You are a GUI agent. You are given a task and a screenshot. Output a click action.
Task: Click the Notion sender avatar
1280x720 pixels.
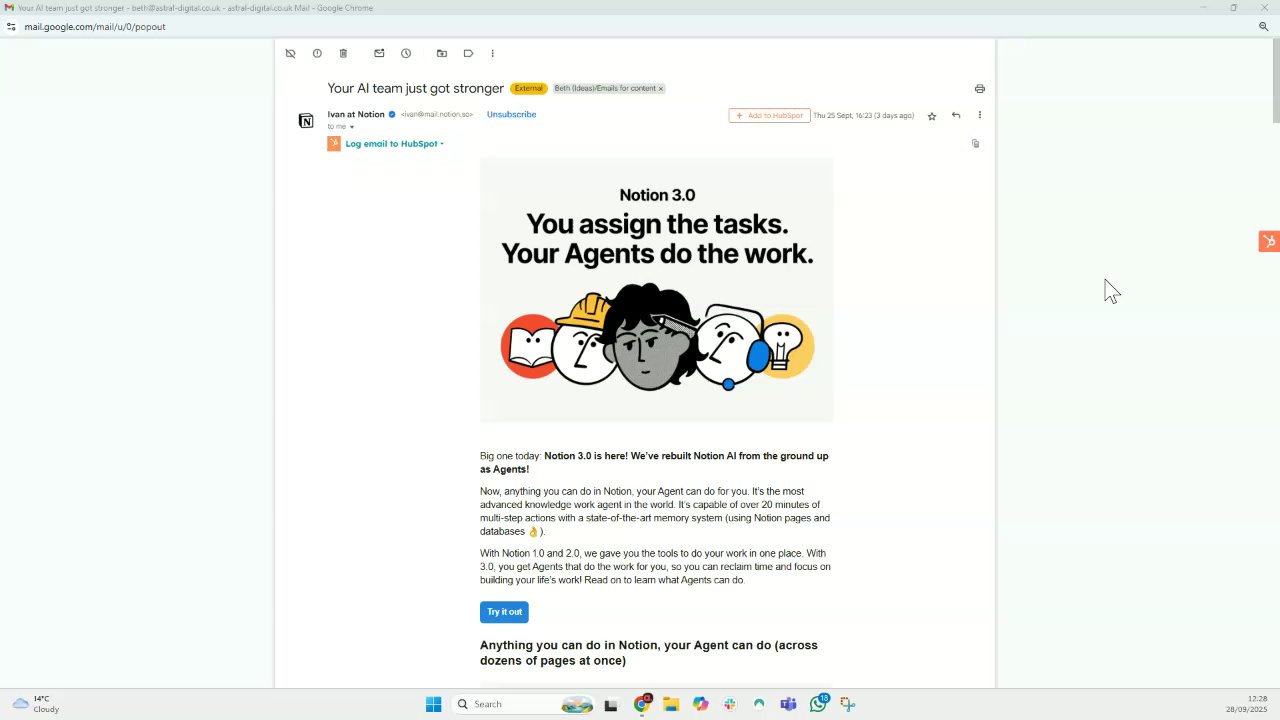pos(306,121)
